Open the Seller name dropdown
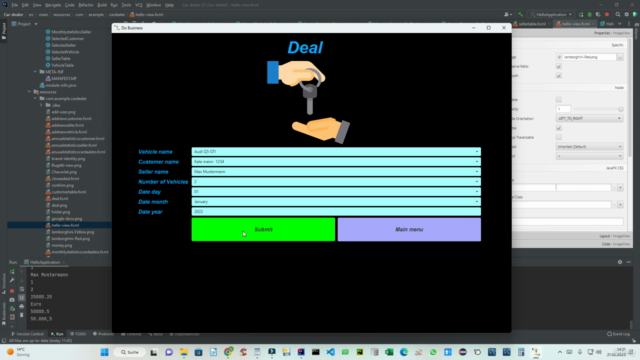 (x=336, y=171)
